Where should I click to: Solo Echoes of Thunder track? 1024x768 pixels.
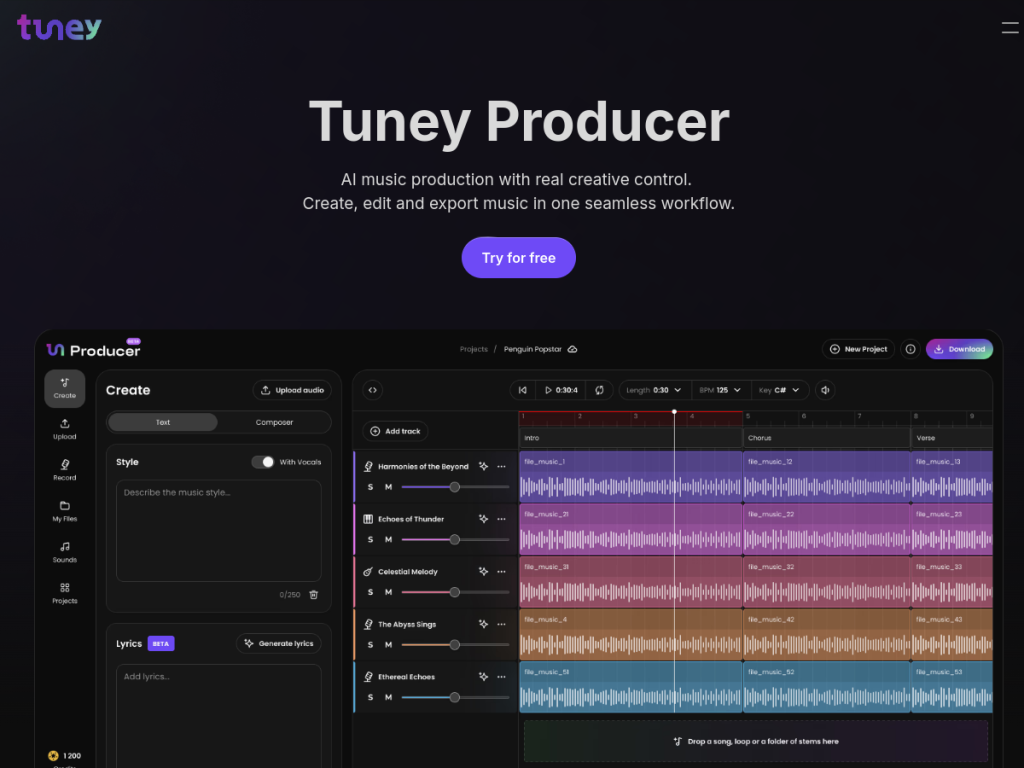(x=370, y=539)
